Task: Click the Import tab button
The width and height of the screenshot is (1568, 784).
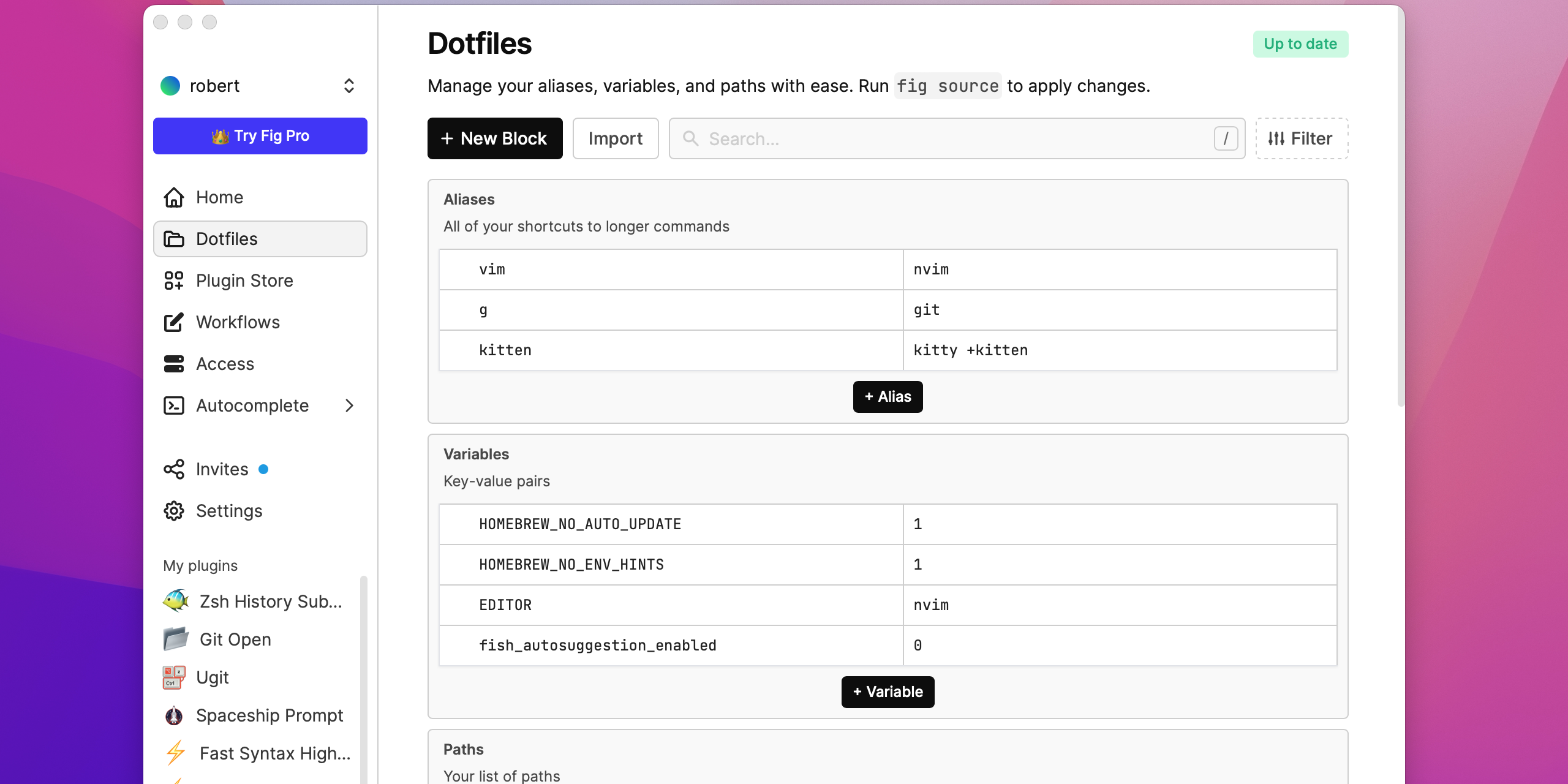Action: [x=615, y=138]
